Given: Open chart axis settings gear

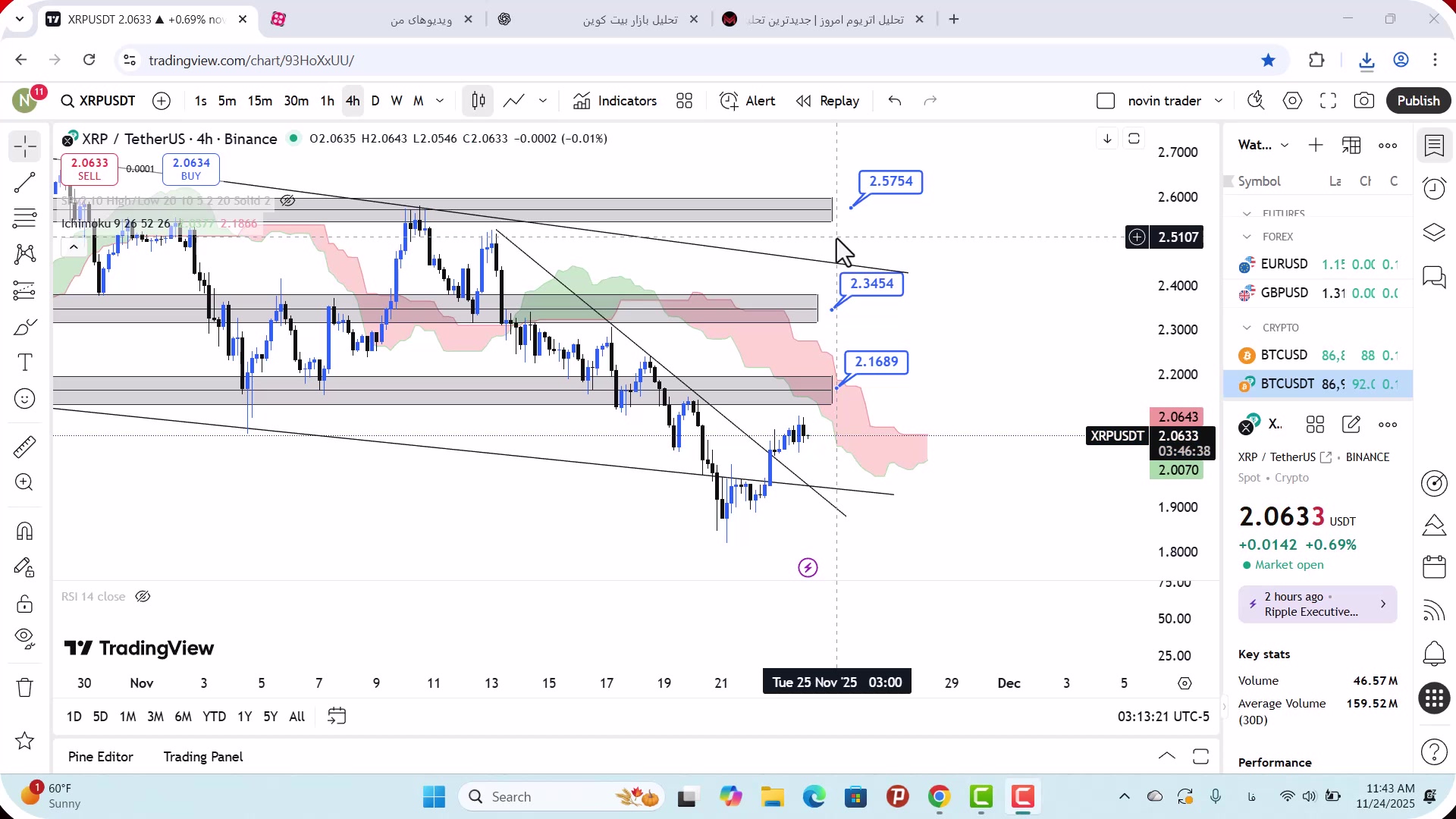Looking at the screenshot, I should 1185,683.
